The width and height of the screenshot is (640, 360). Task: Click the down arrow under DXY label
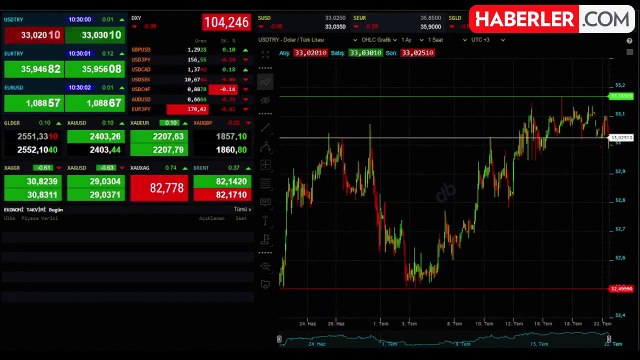tap(135, 27)
